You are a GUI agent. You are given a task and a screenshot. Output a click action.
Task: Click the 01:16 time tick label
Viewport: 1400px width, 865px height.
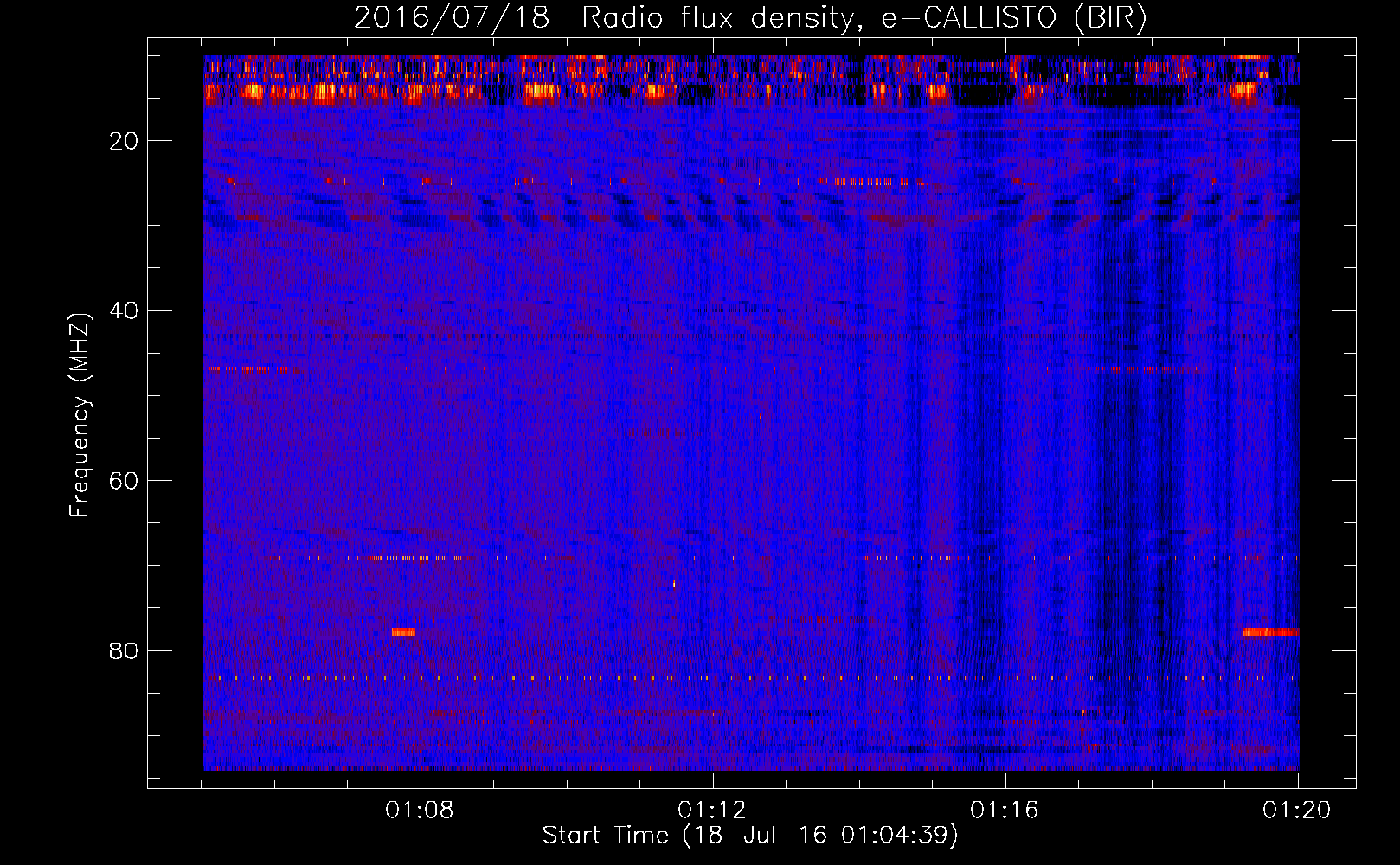(x=1005, y=811)
